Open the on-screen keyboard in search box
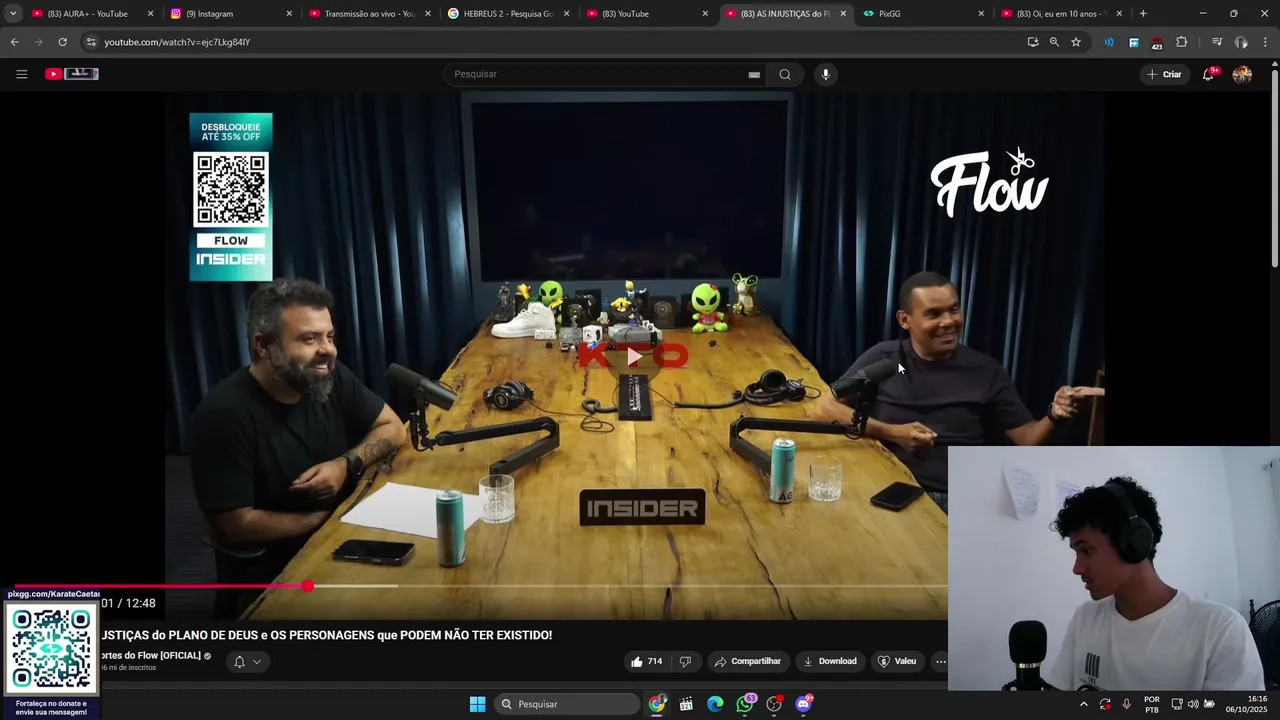Screen dimensions: 1280x720 754,74
